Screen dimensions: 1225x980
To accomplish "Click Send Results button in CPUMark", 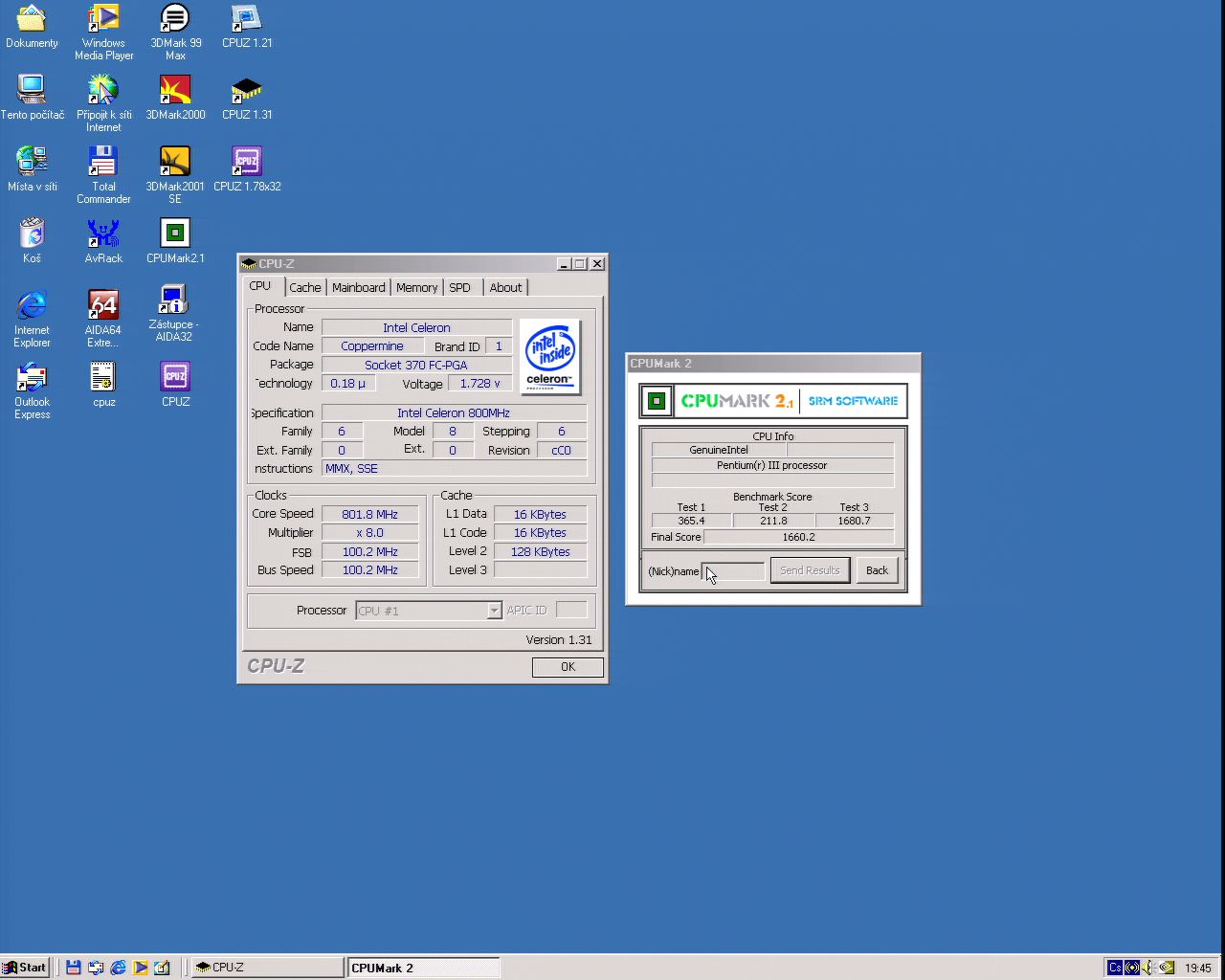I will coord(810,570).
